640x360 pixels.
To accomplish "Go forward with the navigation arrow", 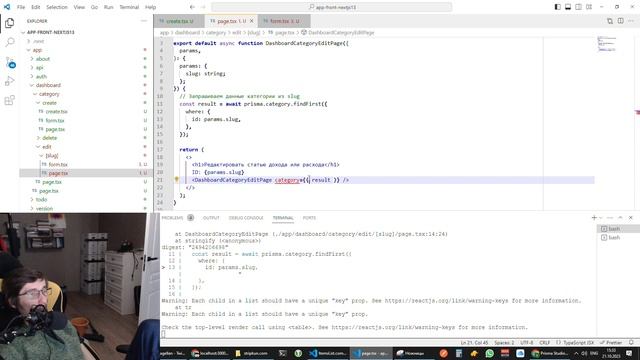I will coord(203,7).
